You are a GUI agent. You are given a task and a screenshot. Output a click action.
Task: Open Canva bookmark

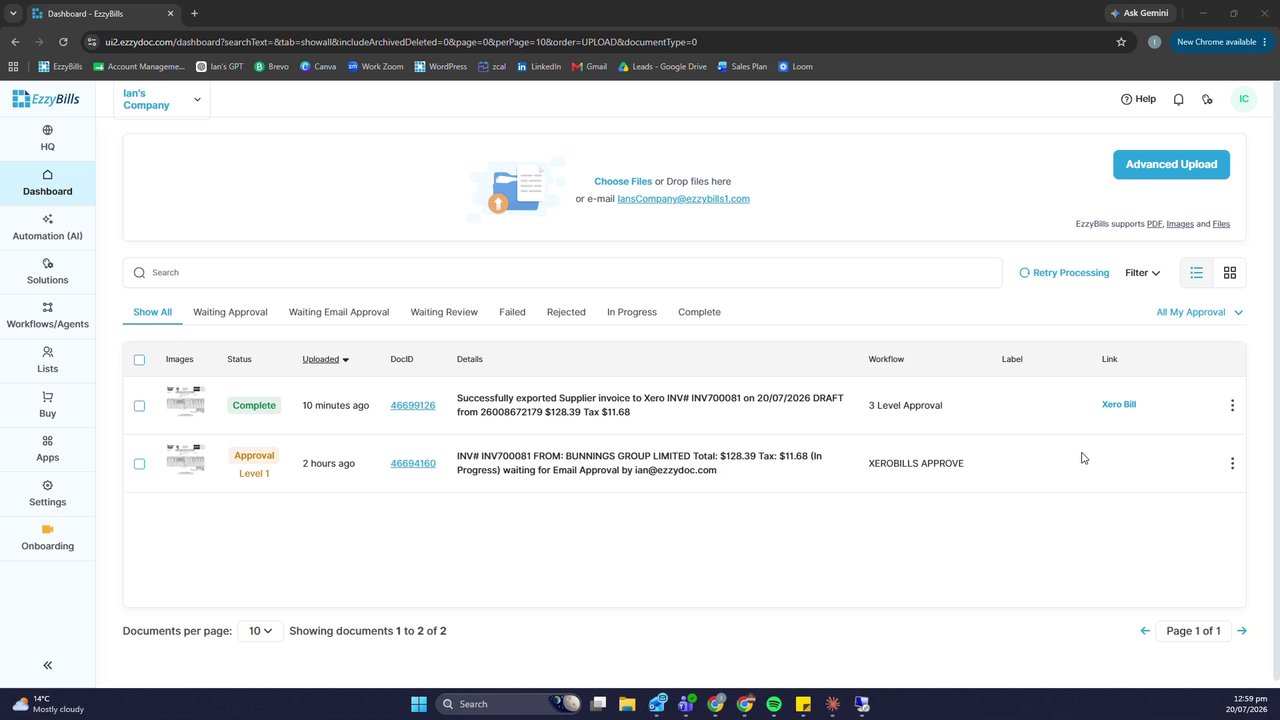pyautogui.click(x=318, y=66)
